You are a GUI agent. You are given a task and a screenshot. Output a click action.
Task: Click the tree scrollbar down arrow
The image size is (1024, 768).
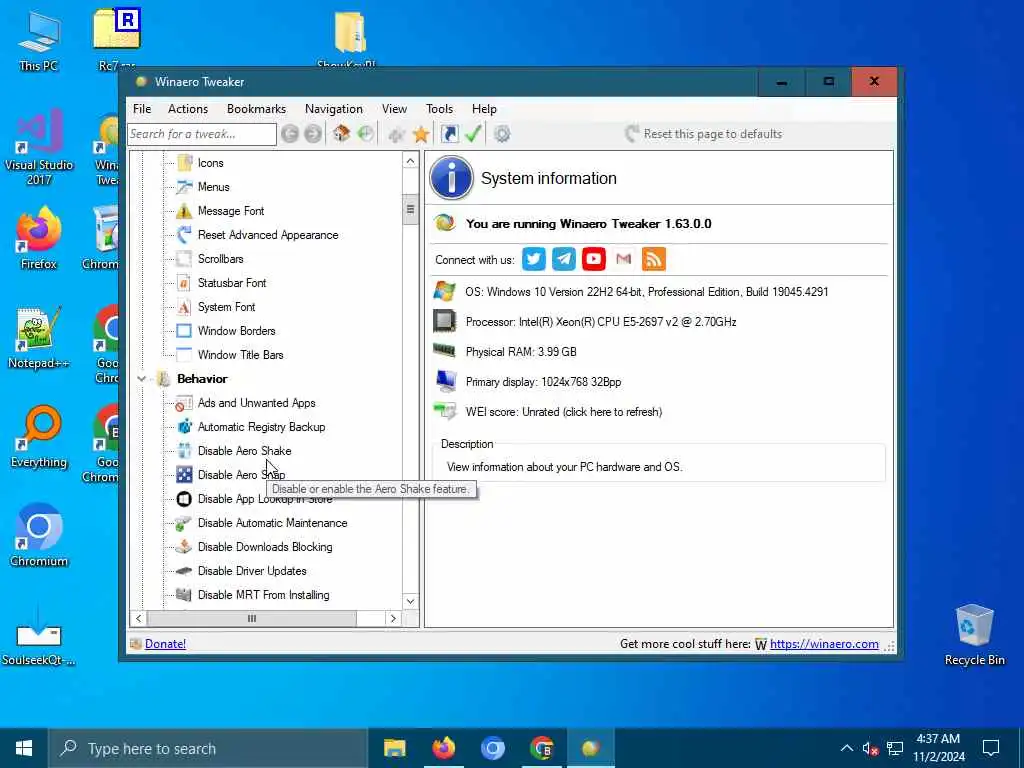(410, 601)
